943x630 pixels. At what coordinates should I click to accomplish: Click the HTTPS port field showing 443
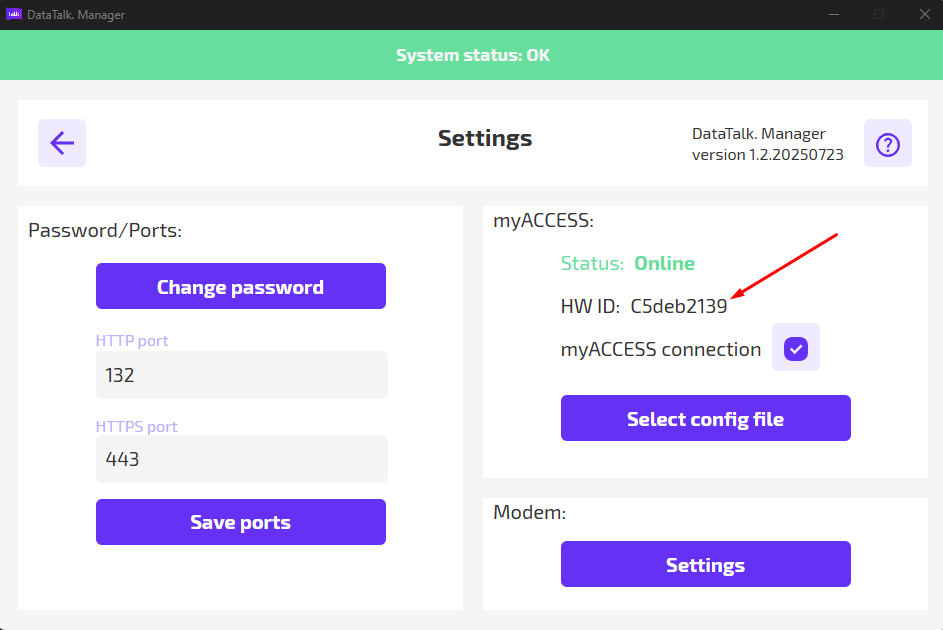(241, 460)
